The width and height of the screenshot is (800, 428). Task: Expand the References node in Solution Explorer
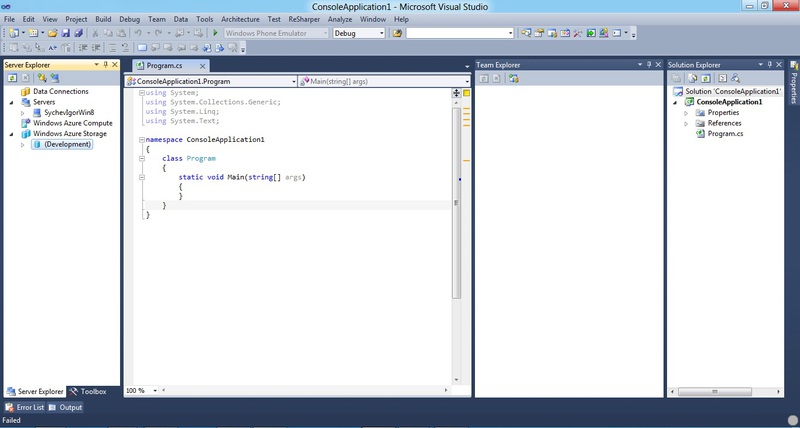coord(686,123)
